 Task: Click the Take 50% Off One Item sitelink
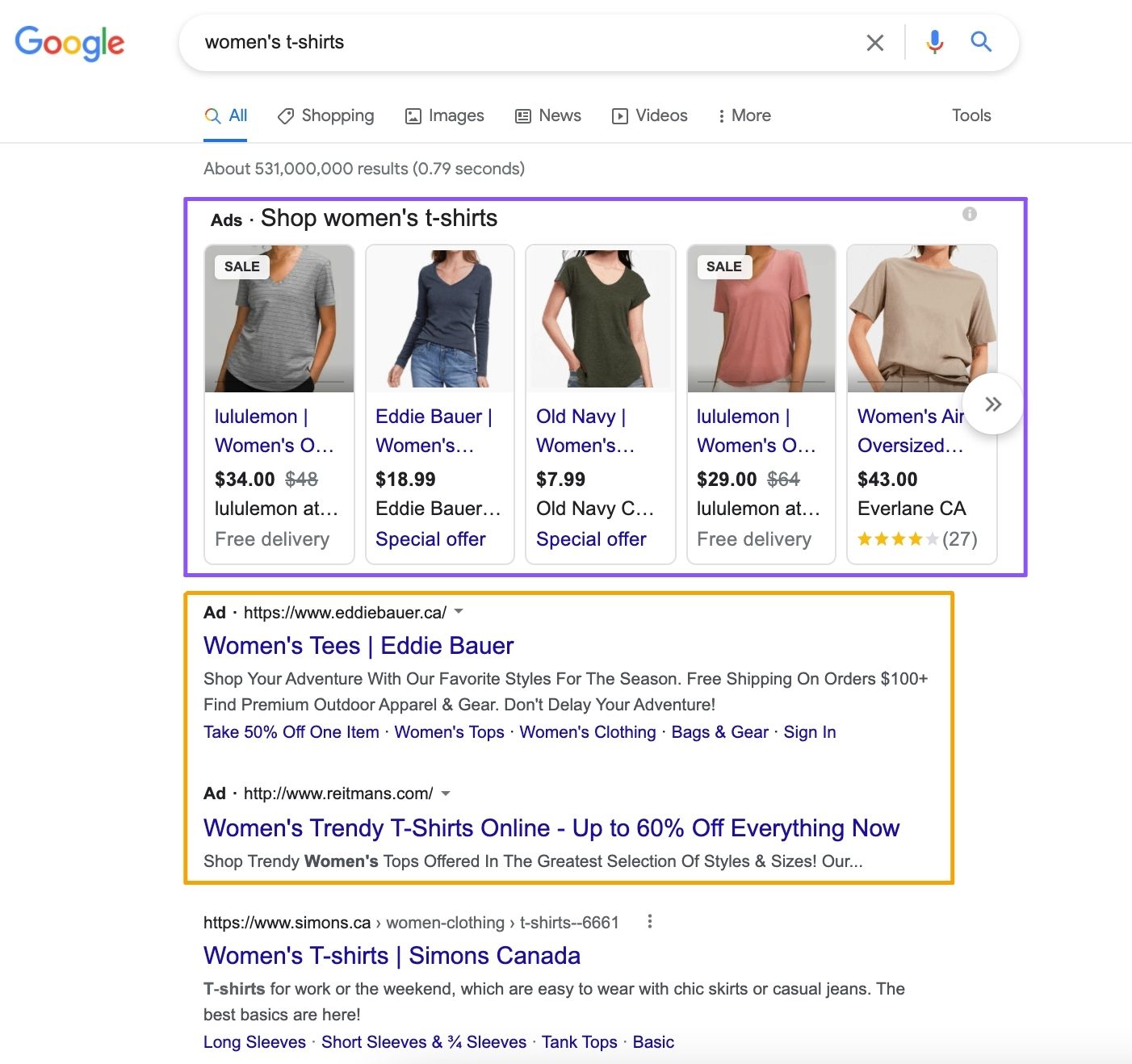tap(290, 732)
